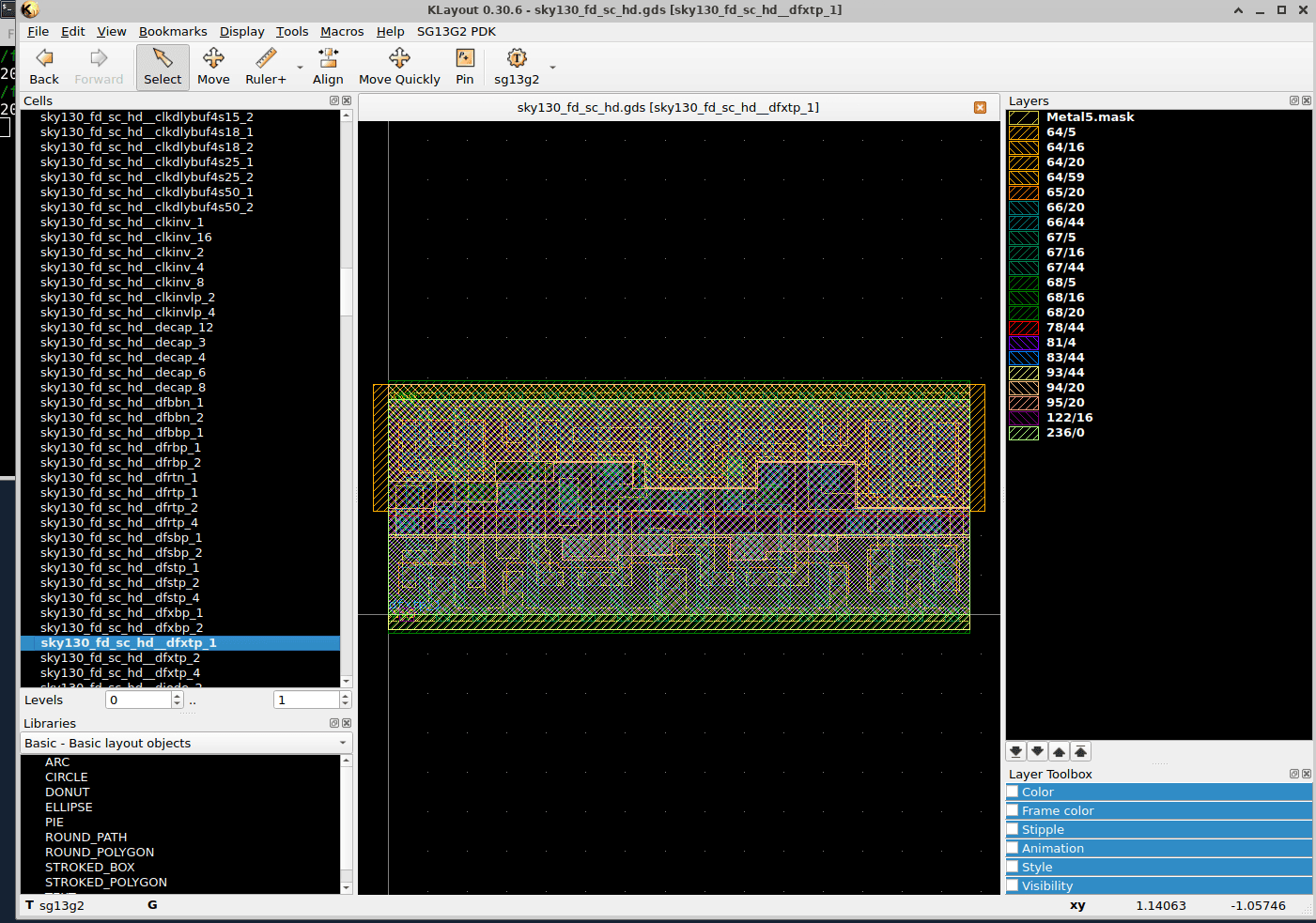Screen dimensions: 1316x923
Task: Enable the Animation checkbox in Layer Toolbox
Action: click(1013, 848)
